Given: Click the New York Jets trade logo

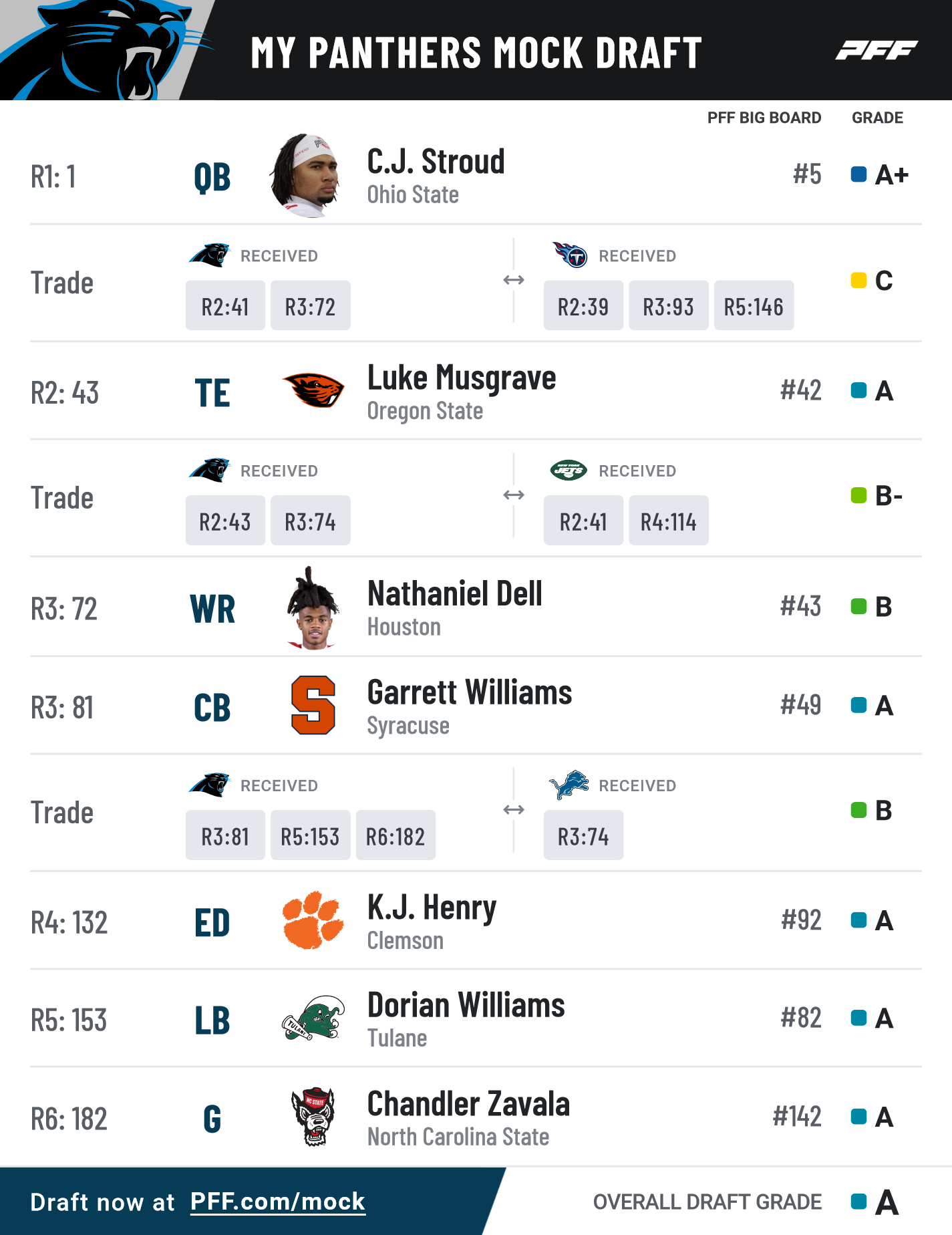Looking at the screenshot, I should coord(569,470).
